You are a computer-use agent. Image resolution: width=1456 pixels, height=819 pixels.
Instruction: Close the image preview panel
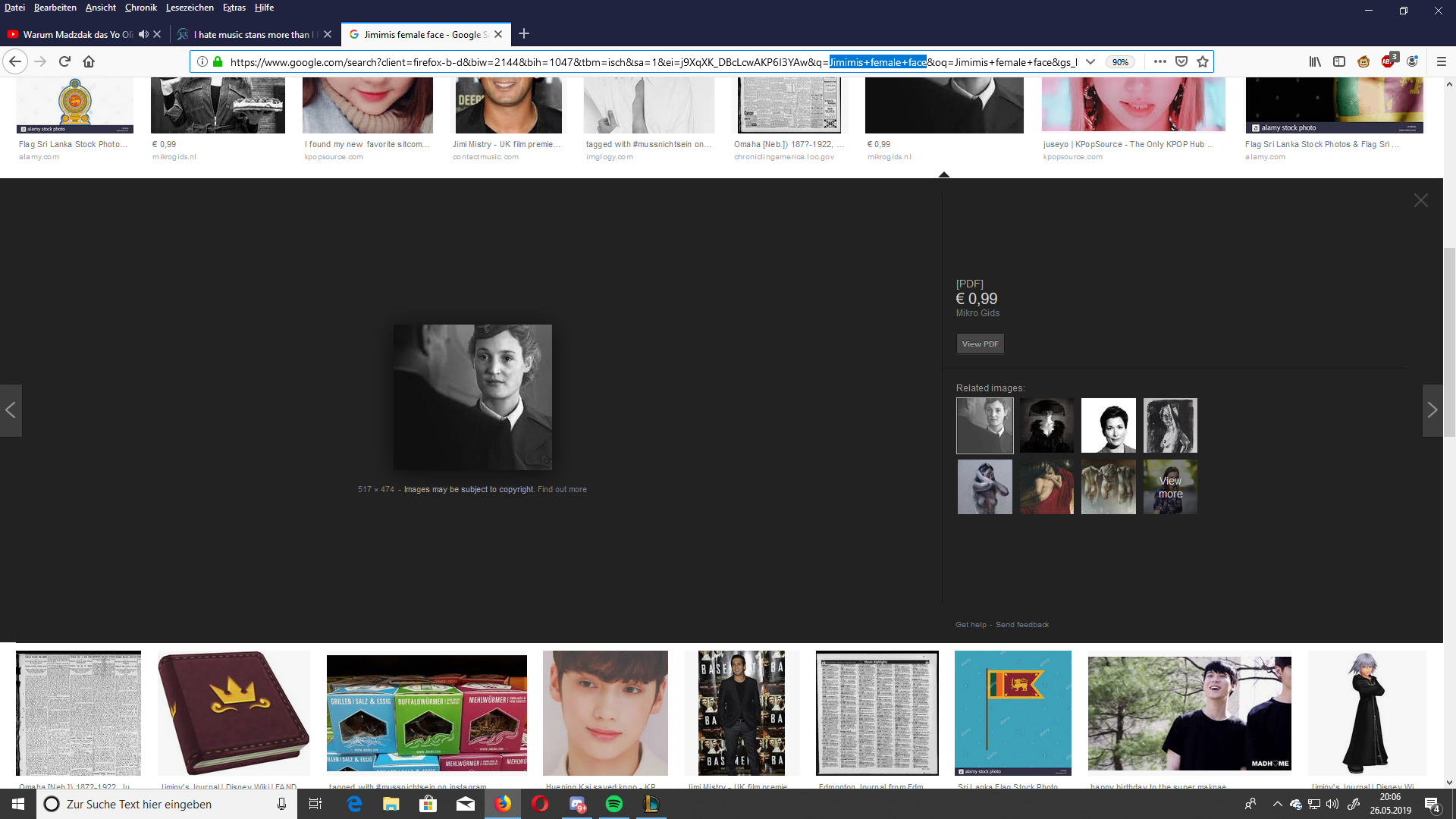(1421, 200)
